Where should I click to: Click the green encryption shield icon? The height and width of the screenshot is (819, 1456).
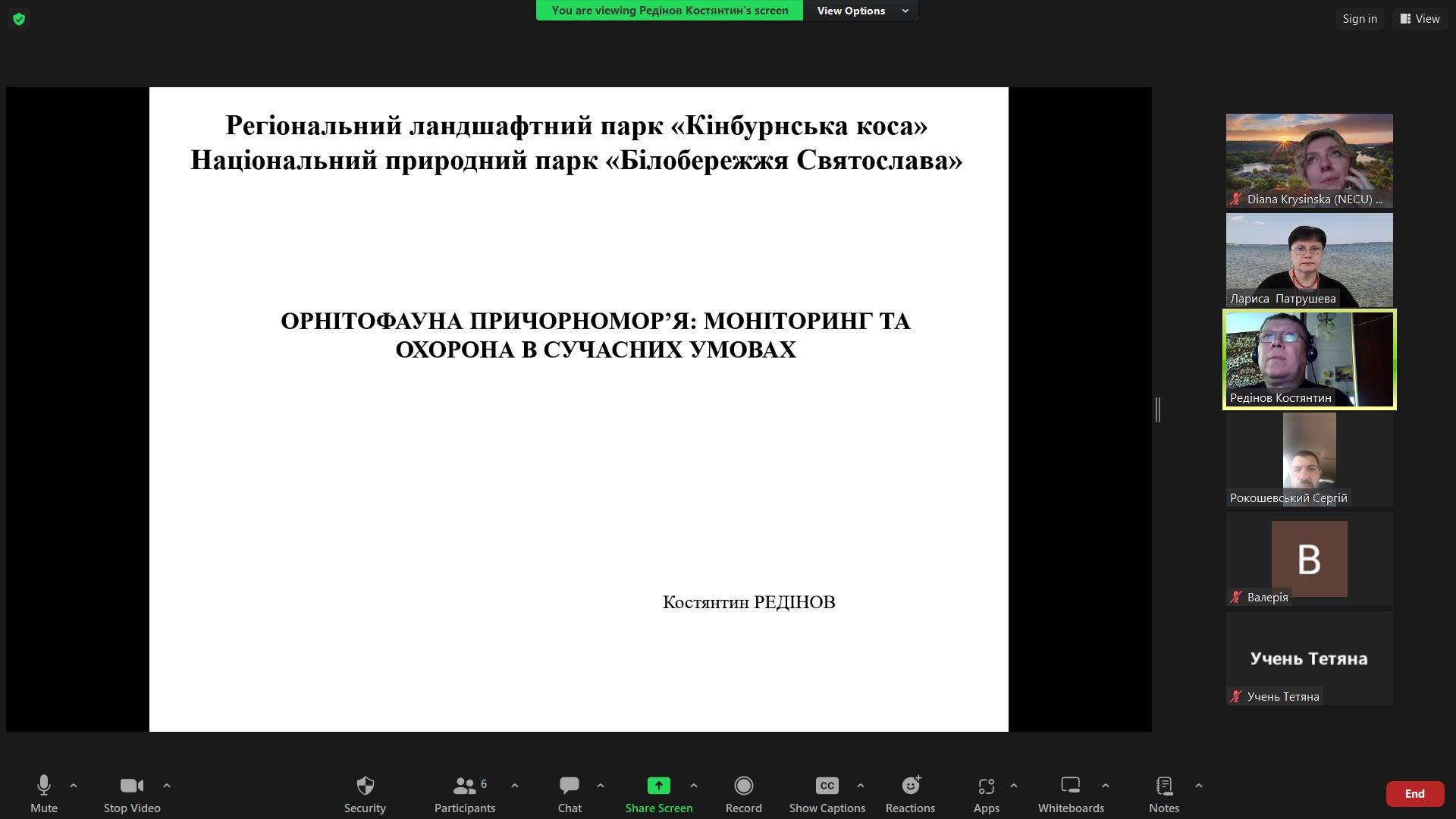[x=19, y=19]
